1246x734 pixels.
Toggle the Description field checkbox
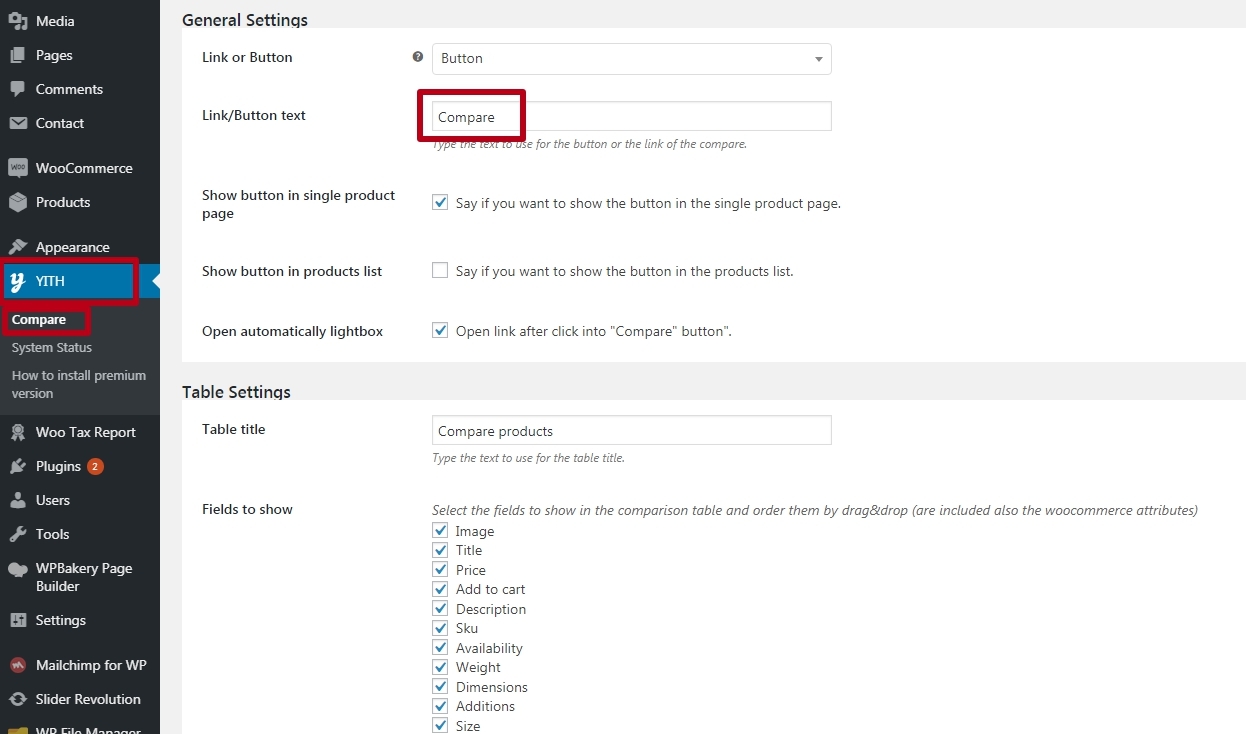[x=440, y=609]
